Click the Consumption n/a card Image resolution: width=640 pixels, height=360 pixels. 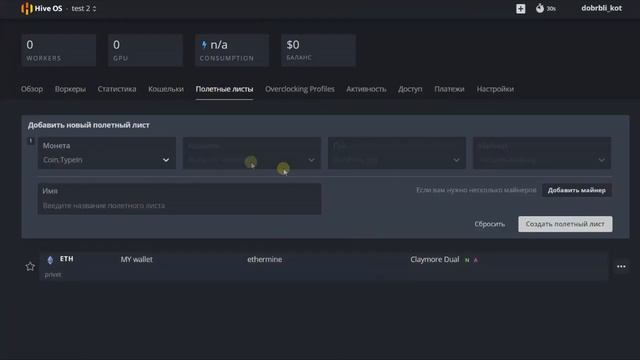(232, 50)
